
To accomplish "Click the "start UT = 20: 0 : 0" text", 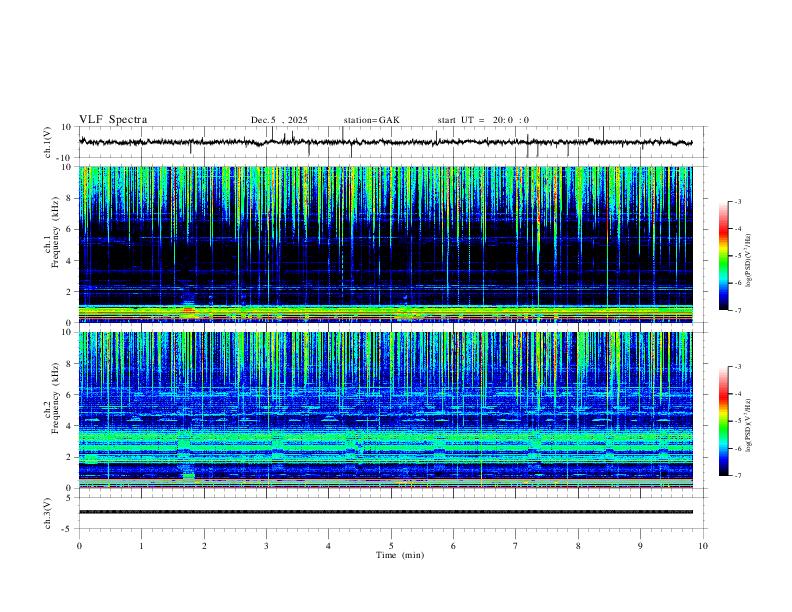I will [483, 120].
